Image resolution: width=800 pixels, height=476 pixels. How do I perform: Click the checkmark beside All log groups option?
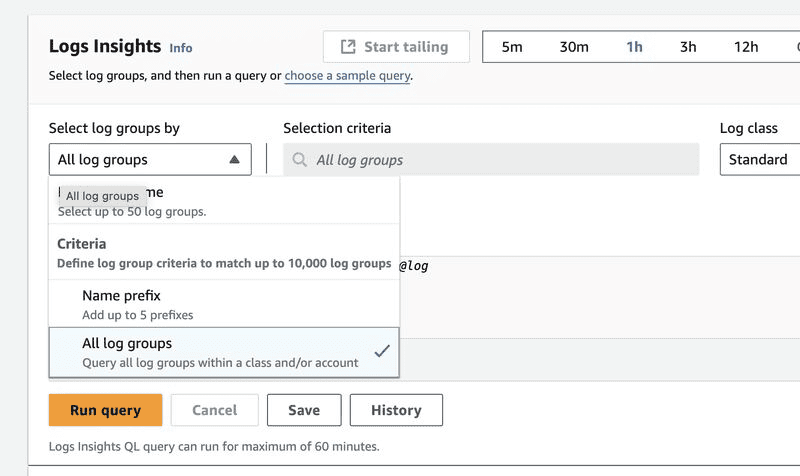380,351
